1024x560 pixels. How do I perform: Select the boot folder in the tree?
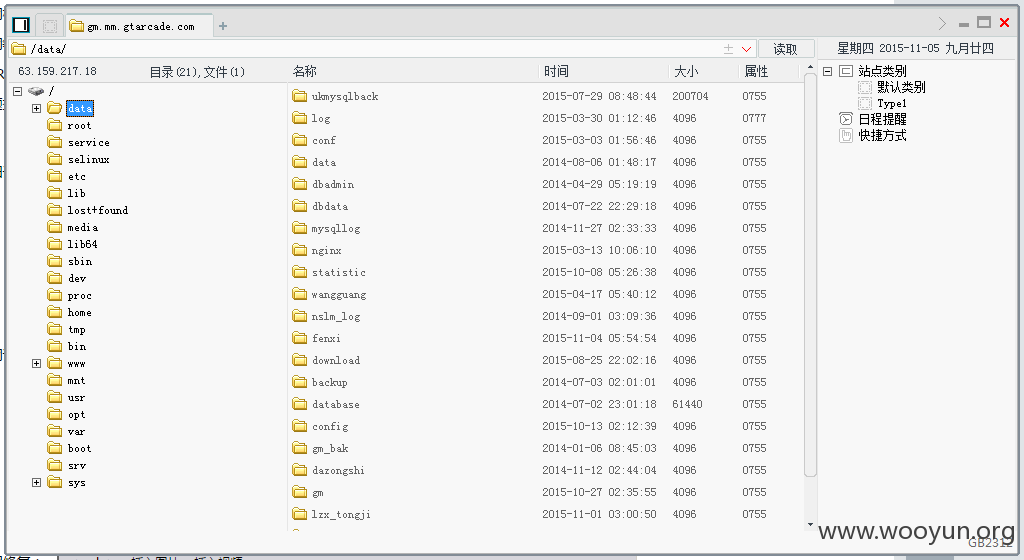(80, 448)
